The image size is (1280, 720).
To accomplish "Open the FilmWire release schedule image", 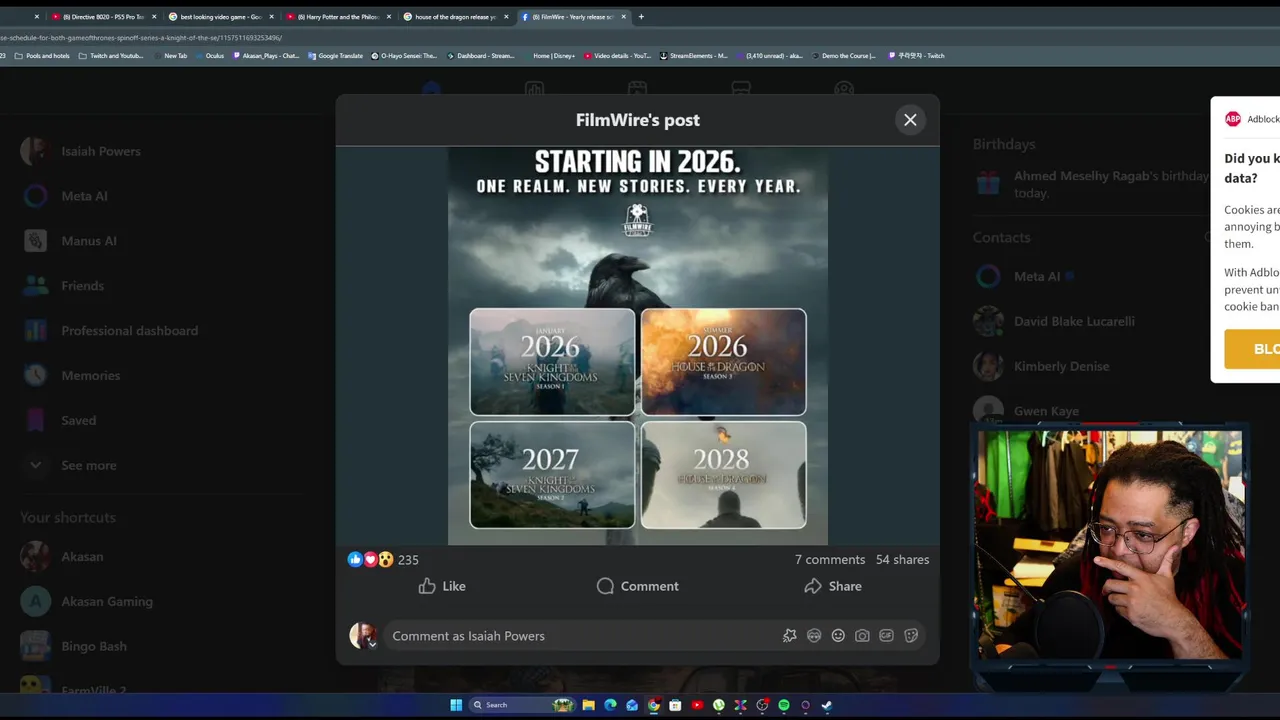I will click(638, 346).
